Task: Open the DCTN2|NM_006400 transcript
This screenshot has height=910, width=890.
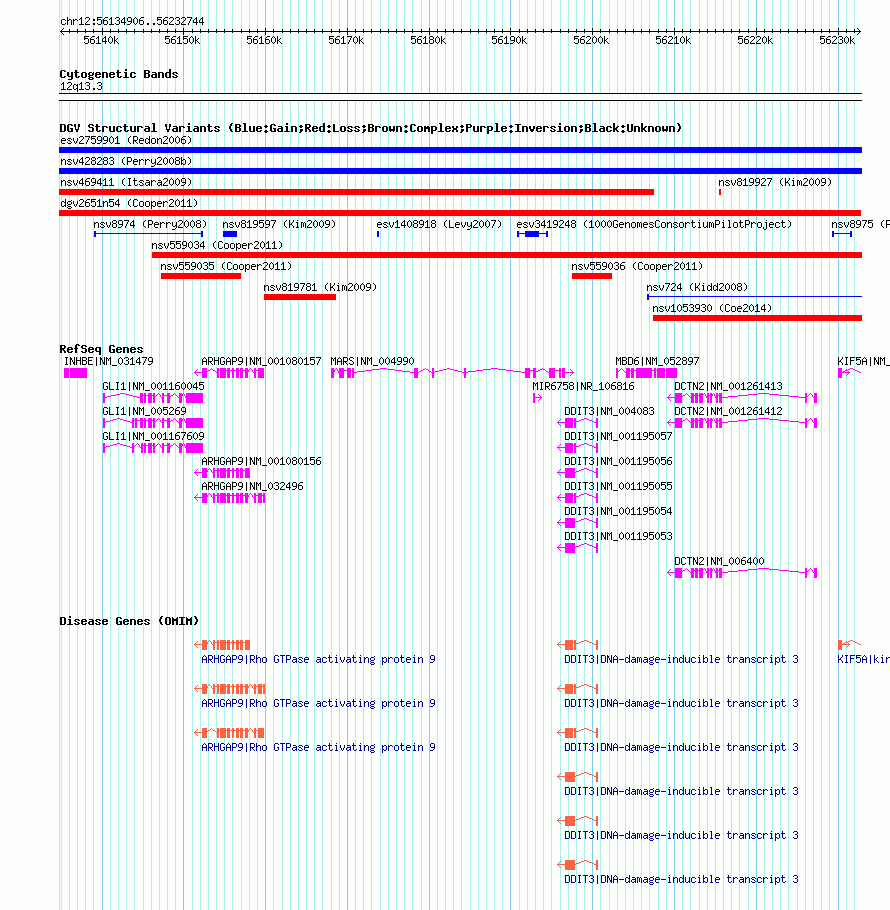Action: tap(742, 573)
